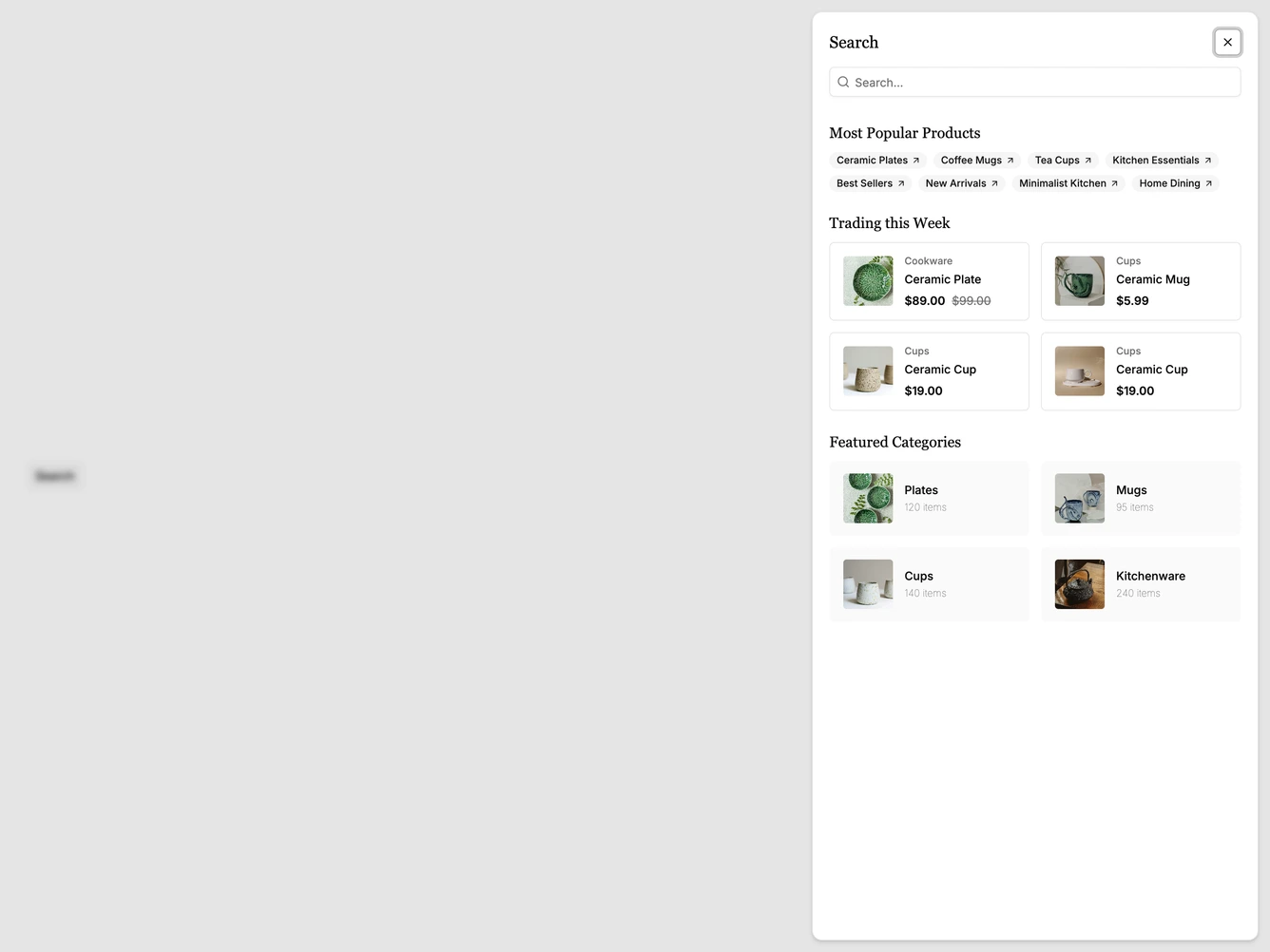This screenshot has width=1270, height=952.
Task: Focus the Search... input field
Action: 1034,83
